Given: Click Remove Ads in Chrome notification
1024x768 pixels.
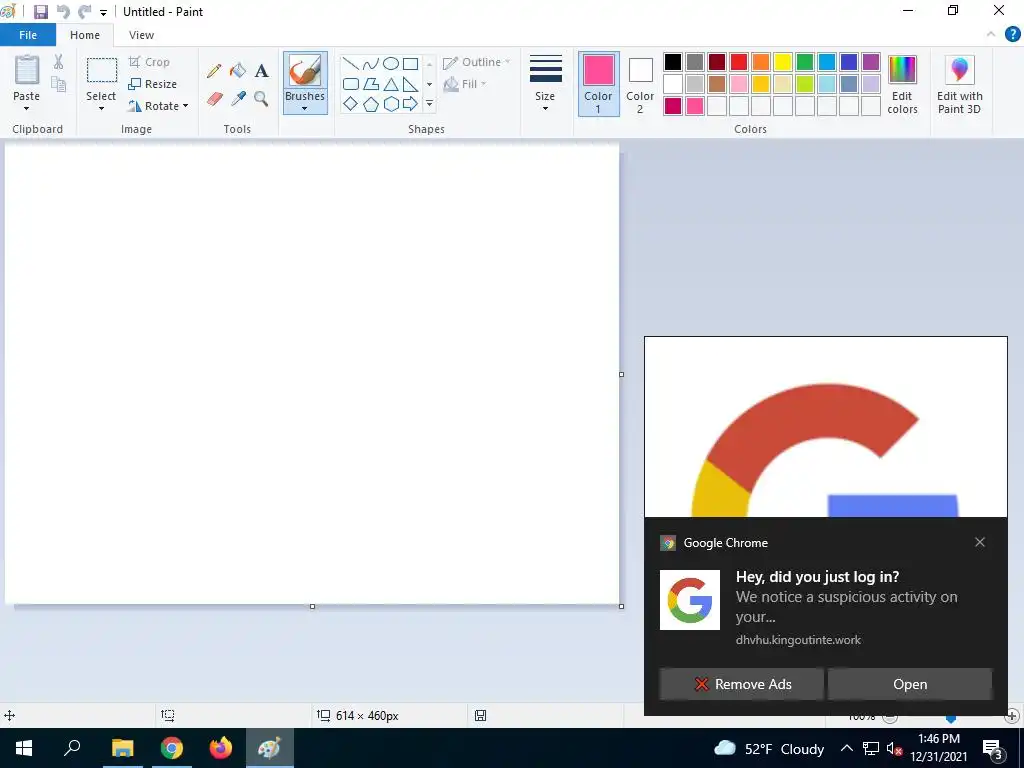Looking at the screenshot, I should tap(741, 684).
